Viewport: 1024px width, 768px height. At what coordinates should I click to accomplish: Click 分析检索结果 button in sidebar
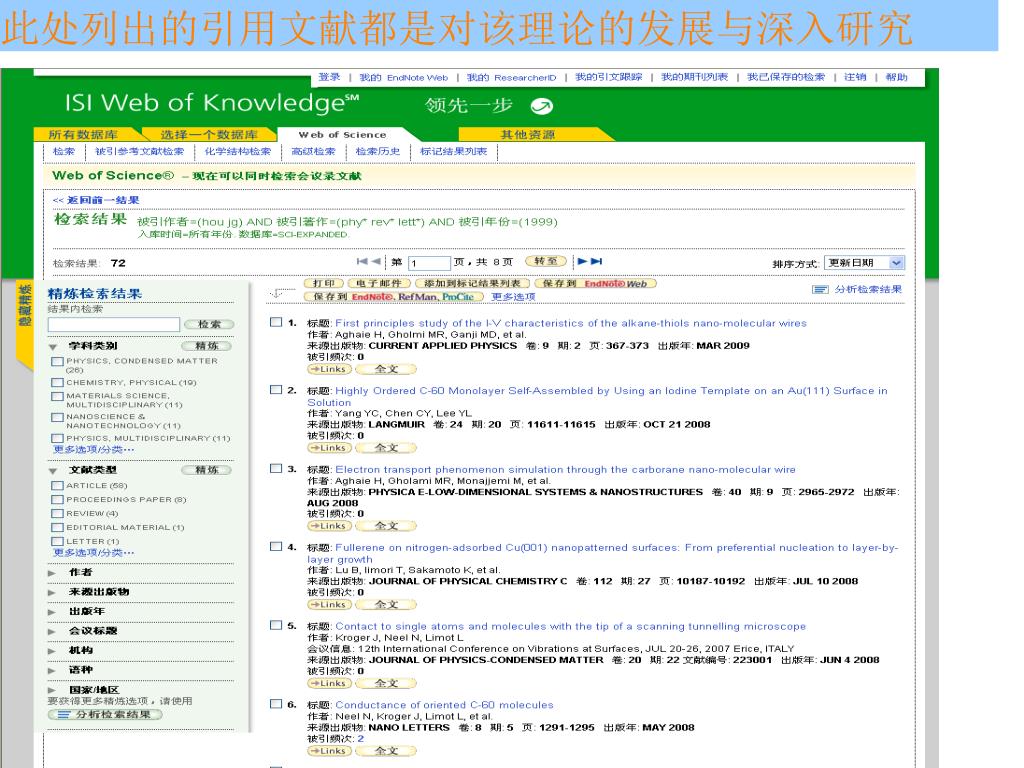[104, 714]
